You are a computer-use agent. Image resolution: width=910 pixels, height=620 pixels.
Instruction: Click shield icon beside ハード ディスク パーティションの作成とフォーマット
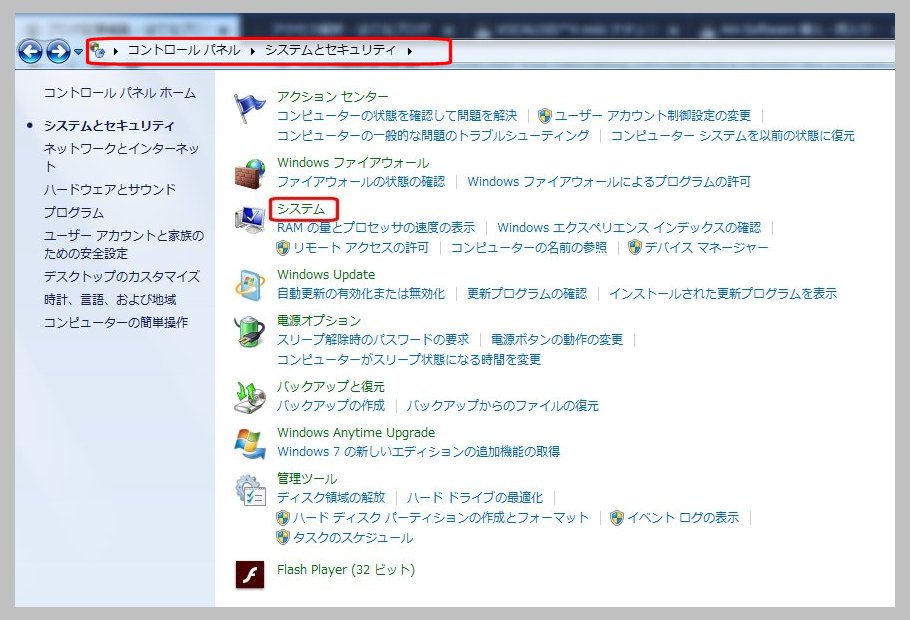pyautogui.click(x=283, y=518)
